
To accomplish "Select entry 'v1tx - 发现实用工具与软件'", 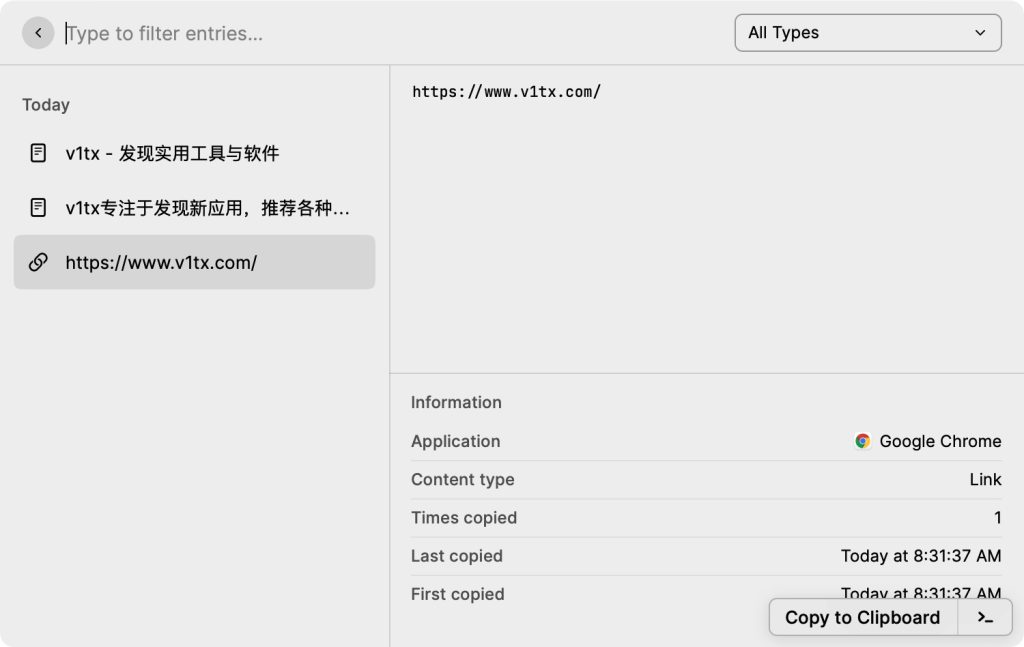I will 194,153.
